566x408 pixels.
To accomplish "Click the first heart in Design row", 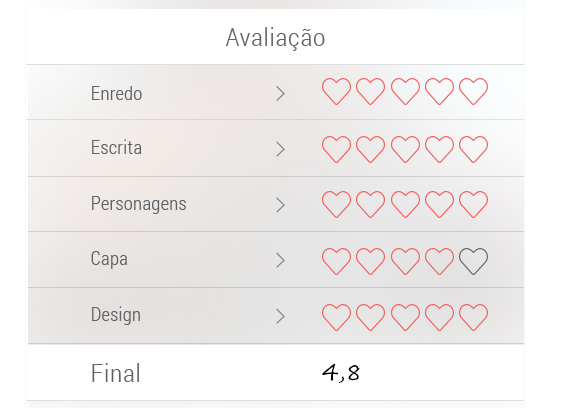I will tap(336, 317).
